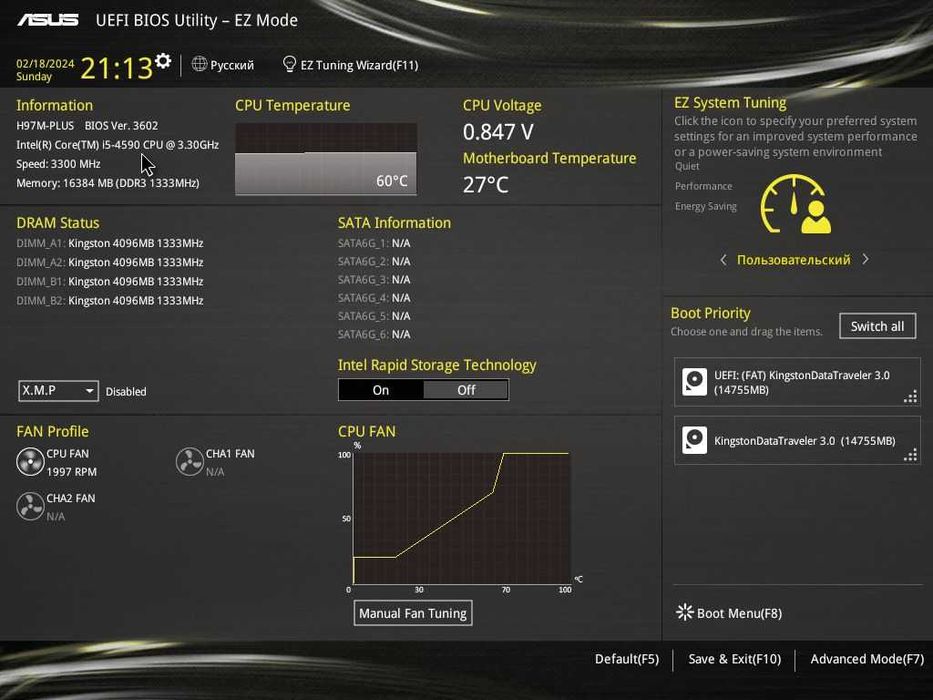Click SATA6G_2: N/A row
Viewport: 933px width, 700px height.
[x=374, y=261]
